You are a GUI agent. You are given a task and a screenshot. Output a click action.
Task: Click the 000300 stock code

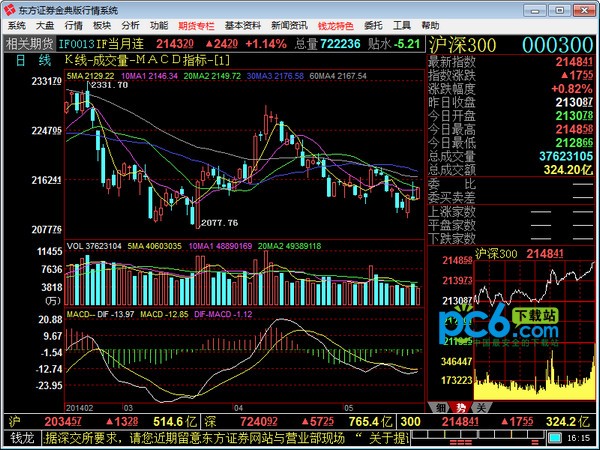click(x=558, y=45)
